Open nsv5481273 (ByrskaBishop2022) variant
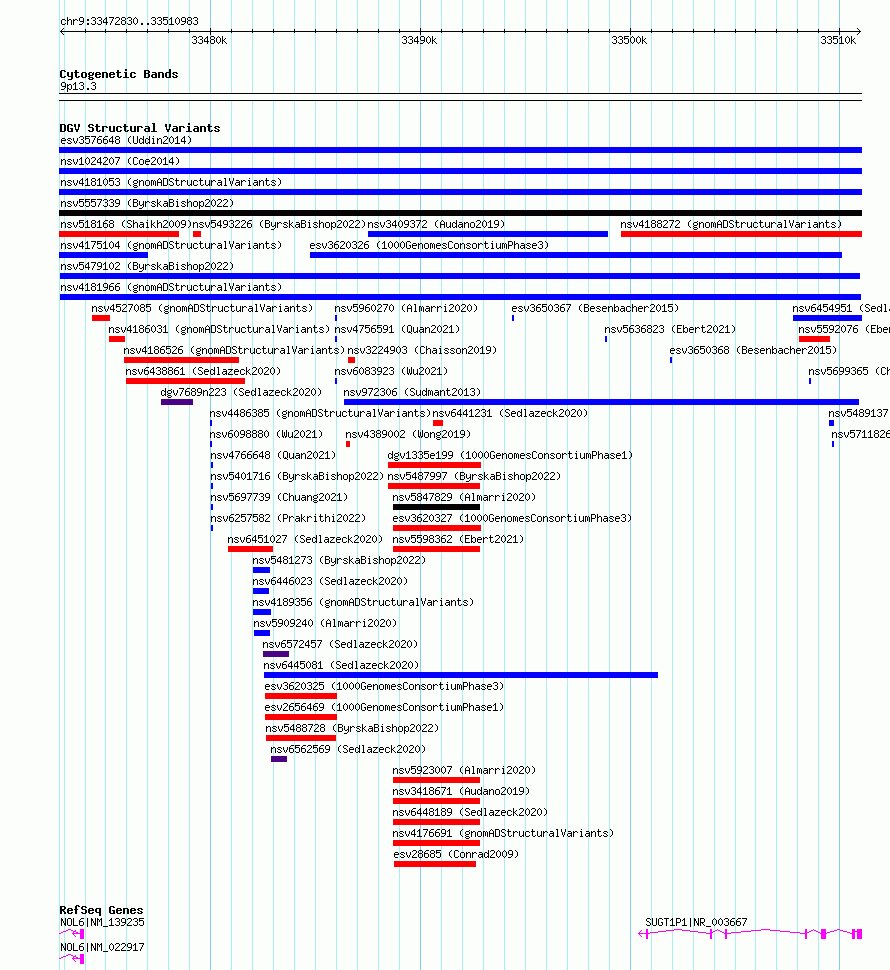 pos(339,561)
